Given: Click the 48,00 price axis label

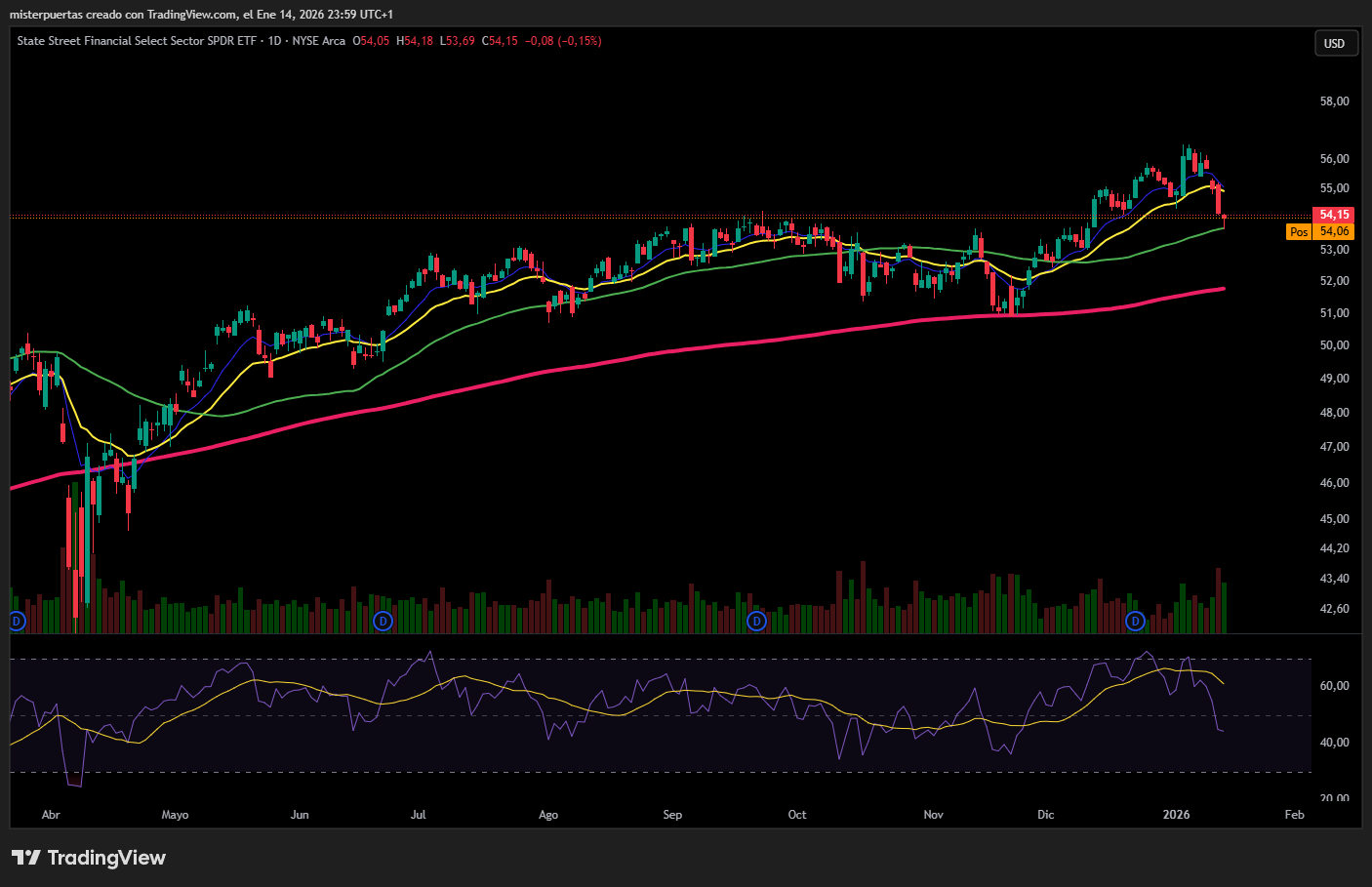Looking at the screenshot, I should (1334, 413).
